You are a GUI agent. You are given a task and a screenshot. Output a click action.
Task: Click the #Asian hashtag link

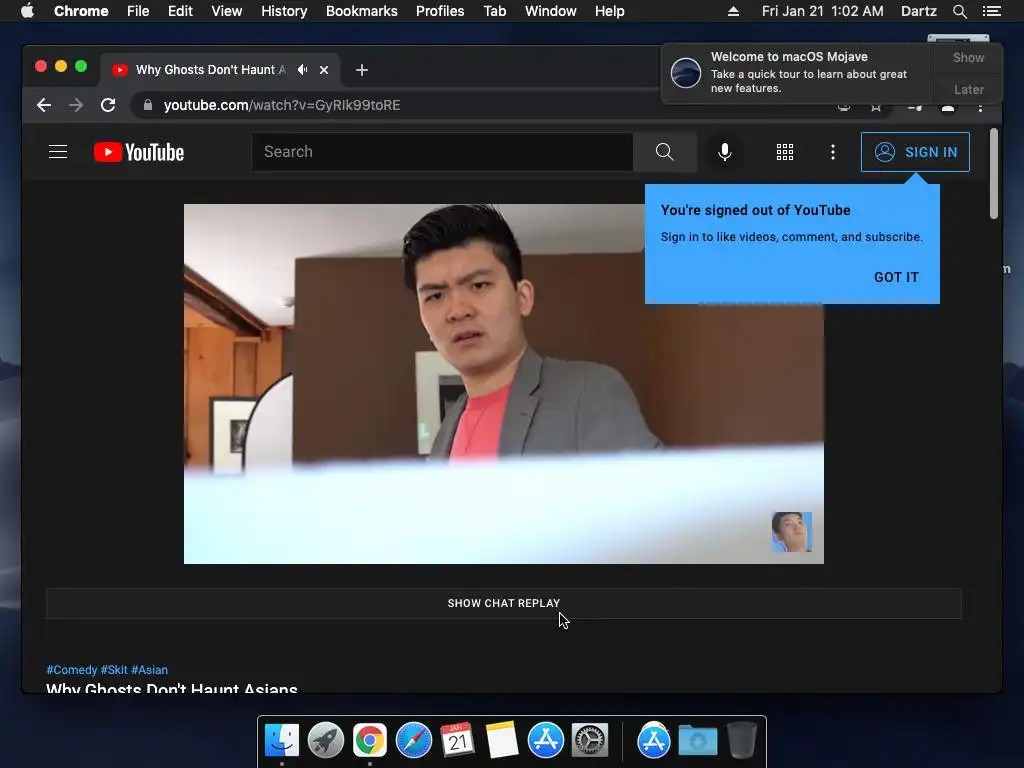(150, 670)
